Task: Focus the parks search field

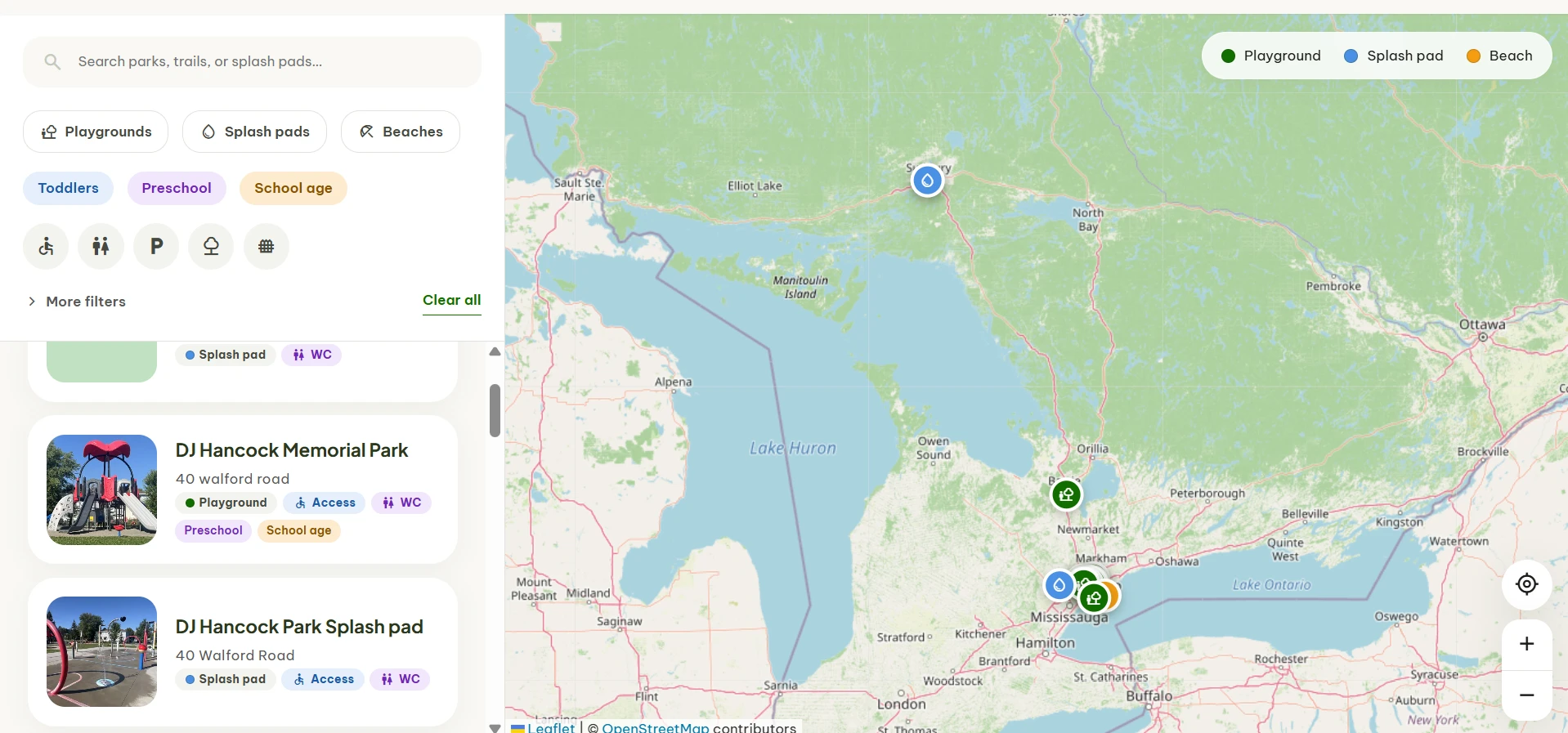Action: (x=253, y=61)
